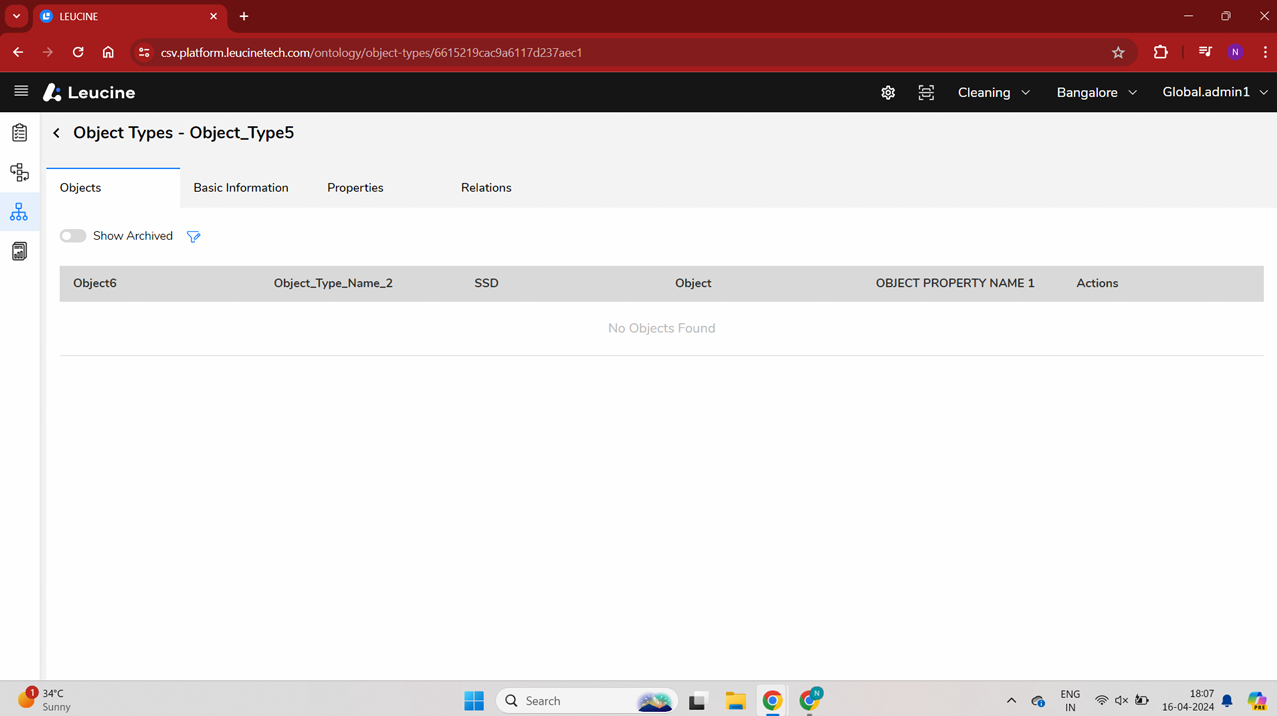Click the Leucine logo
The height and width of the screenshot is (716, 1277).
89,92
